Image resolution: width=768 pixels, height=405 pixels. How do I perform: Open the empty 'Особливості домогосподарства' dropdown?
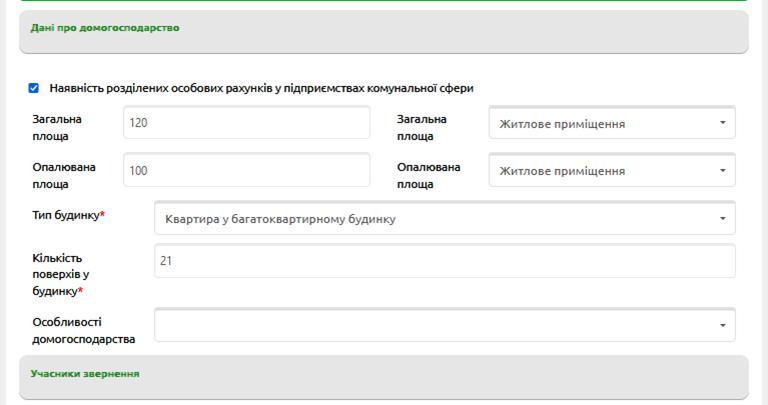click(x=435, y=325)
